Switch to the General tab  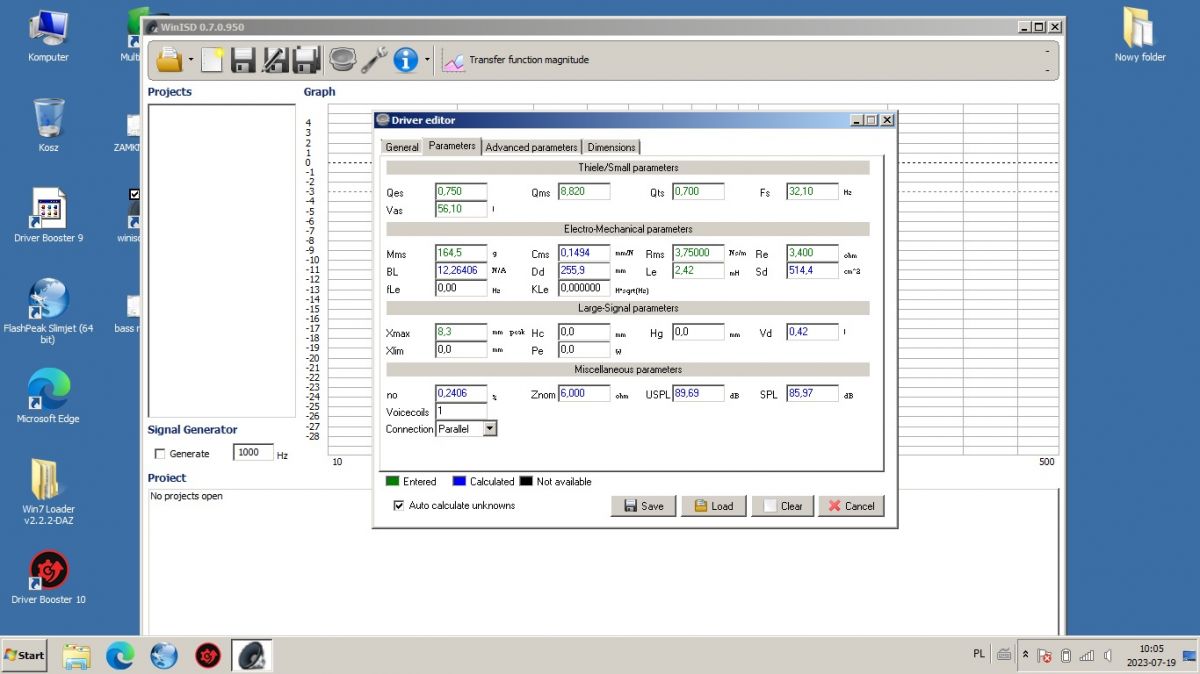[x=402, y=147]
